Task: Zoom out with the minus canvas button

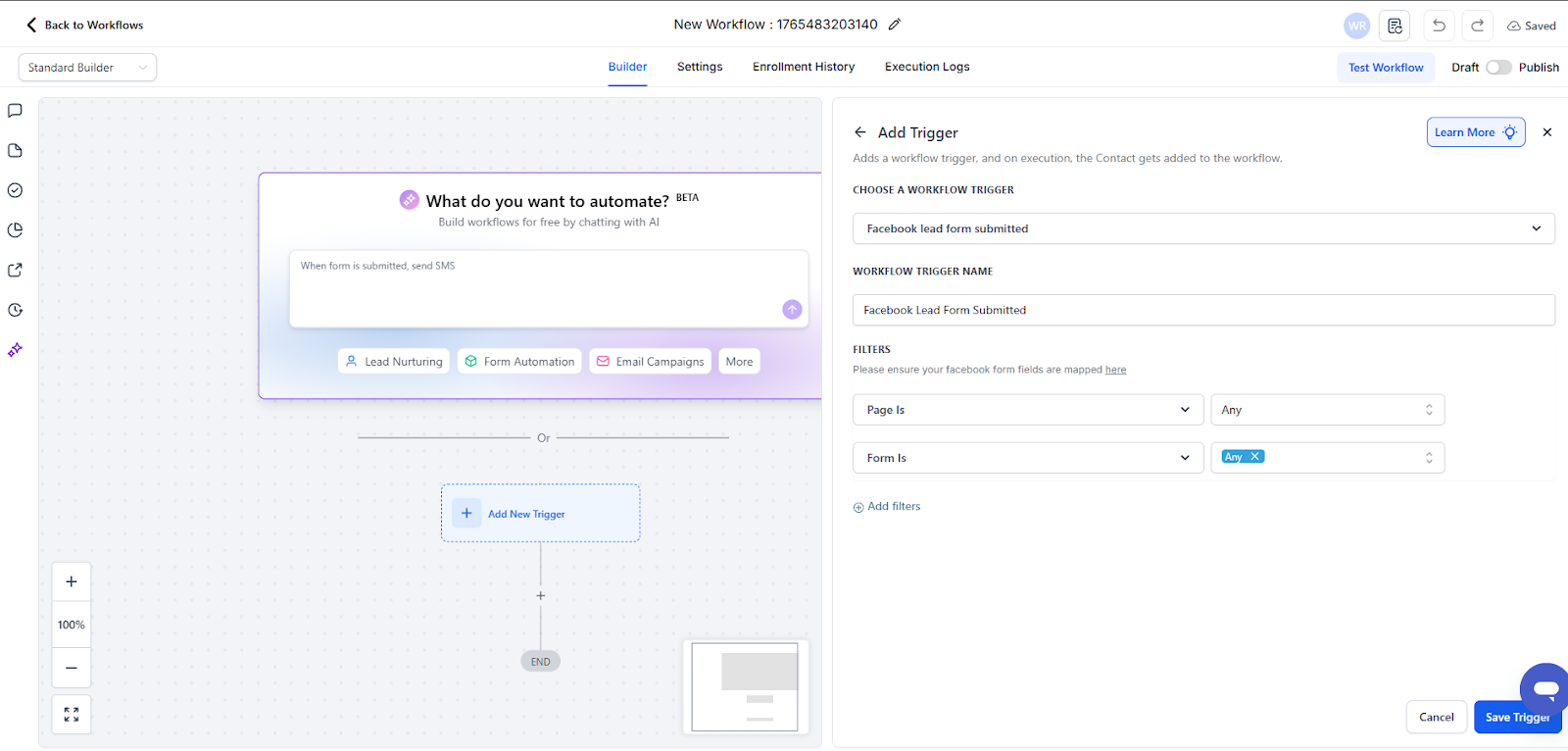Action: tap(72, 668)
